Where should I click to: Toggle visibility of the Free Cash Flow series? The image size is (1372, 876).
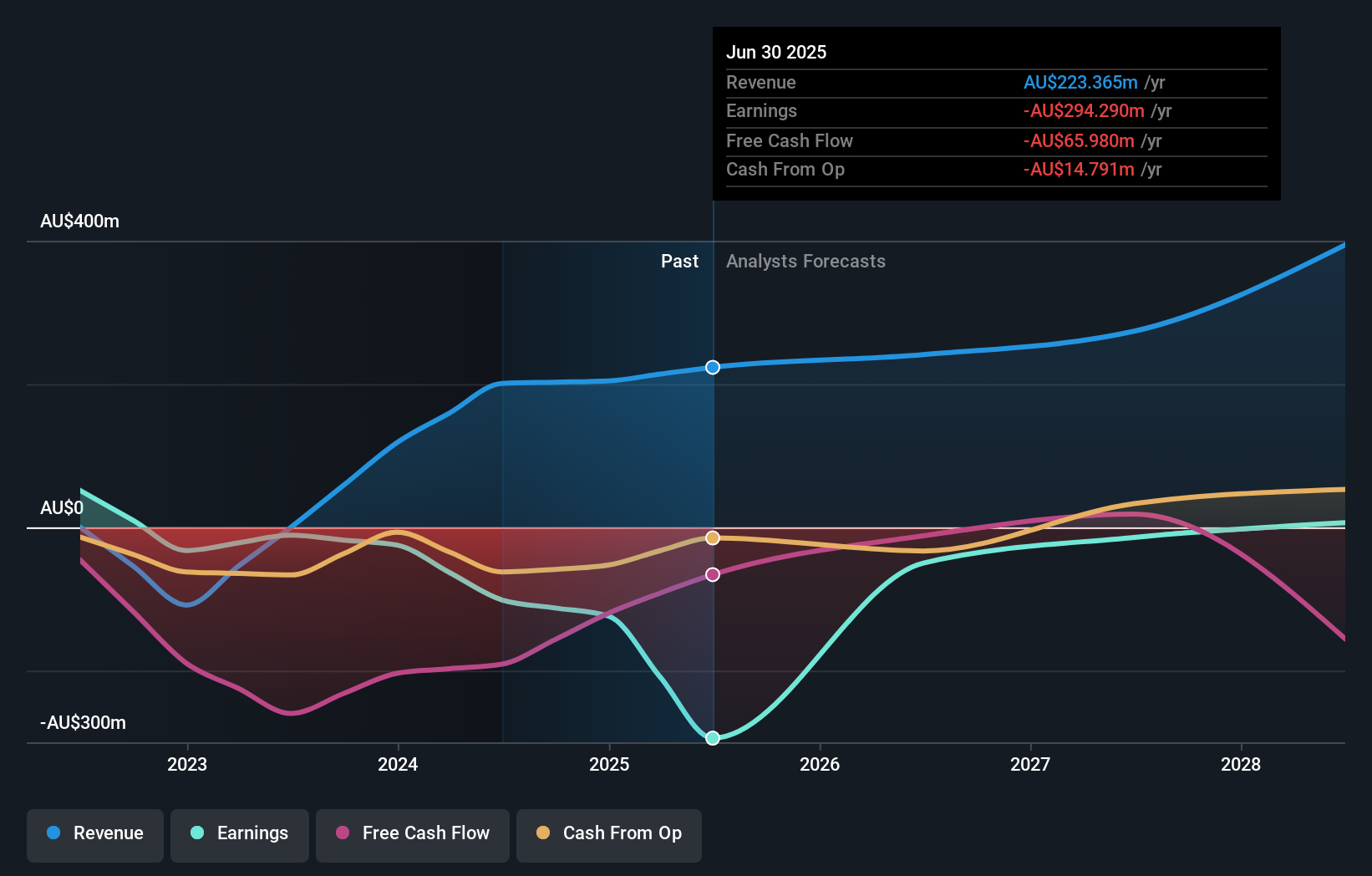tap(412, 835)
